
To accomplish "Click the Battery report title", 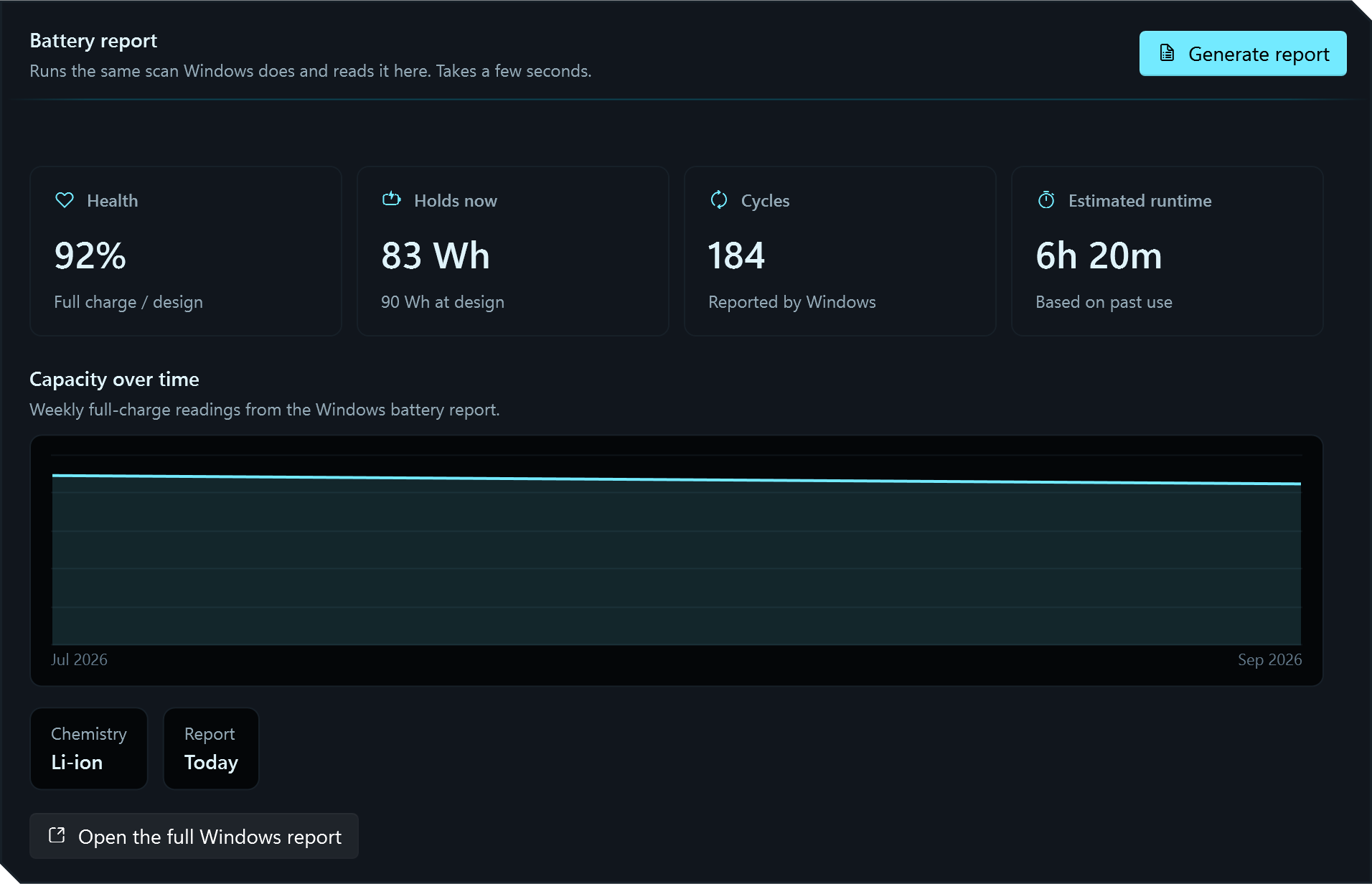I will (93, 41).
